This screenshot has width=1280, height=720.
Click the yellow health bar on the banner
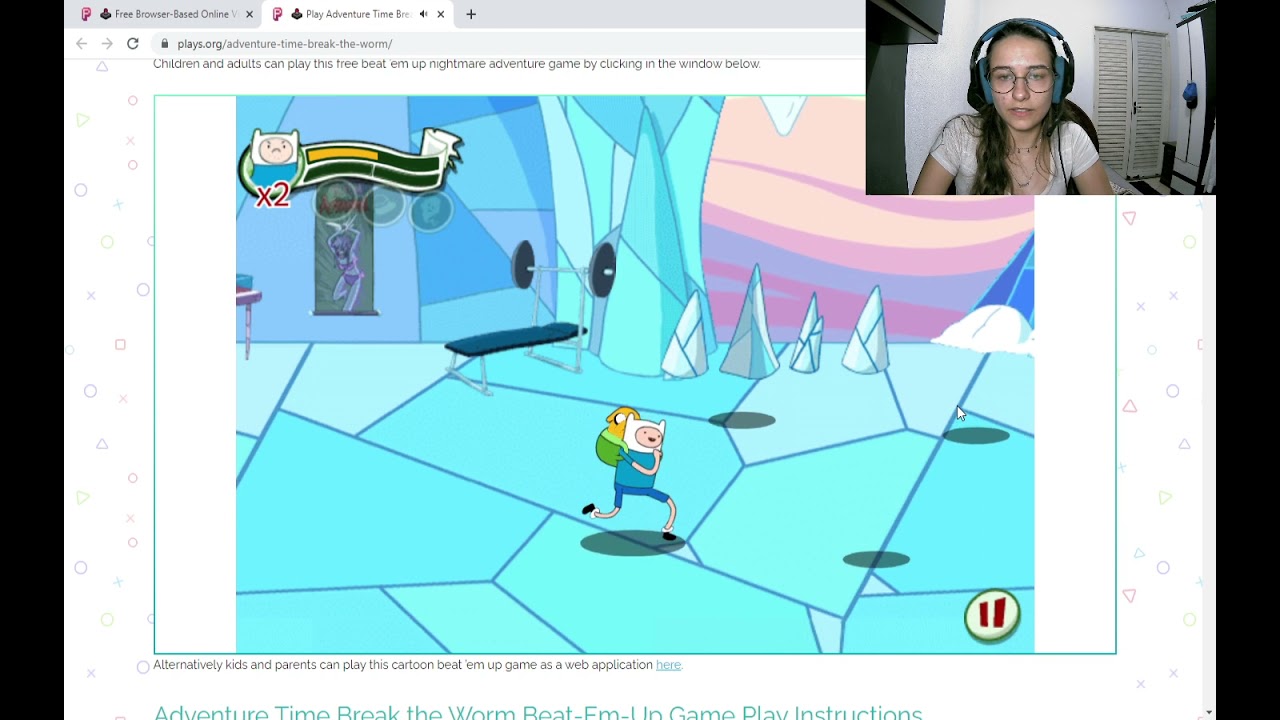tap(342, 155)
